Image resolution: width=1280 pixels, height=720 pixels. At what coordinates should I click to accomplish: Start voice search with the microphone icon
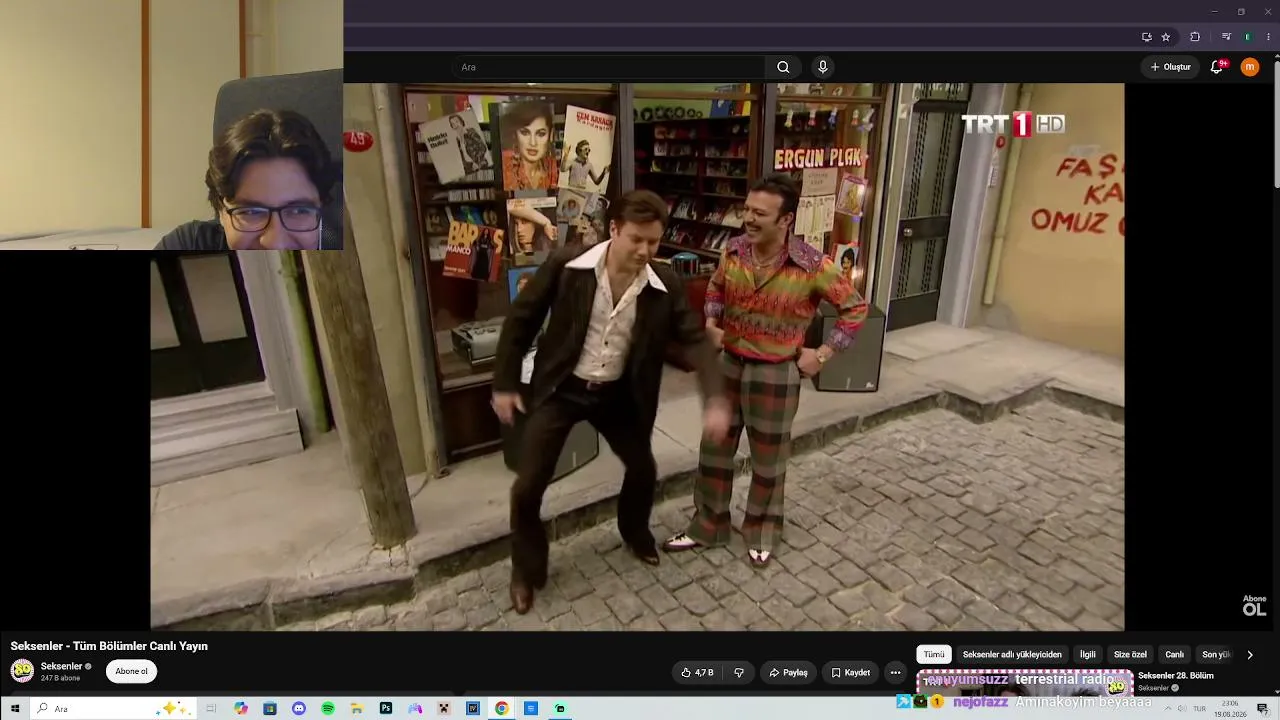(823, 67)
